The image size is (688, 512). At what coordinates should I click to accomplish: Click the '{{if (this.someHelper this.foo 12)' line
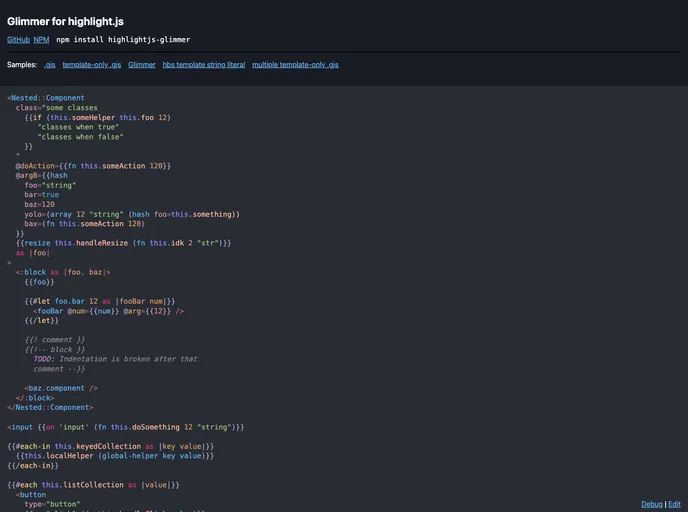pyautogui.click(x=97, y=117)
